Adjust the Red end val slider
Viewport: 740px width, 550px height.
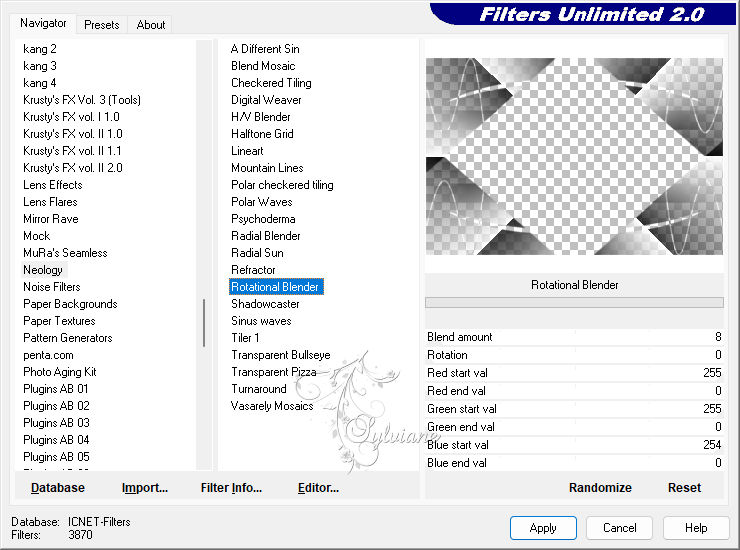pos(574,391)
